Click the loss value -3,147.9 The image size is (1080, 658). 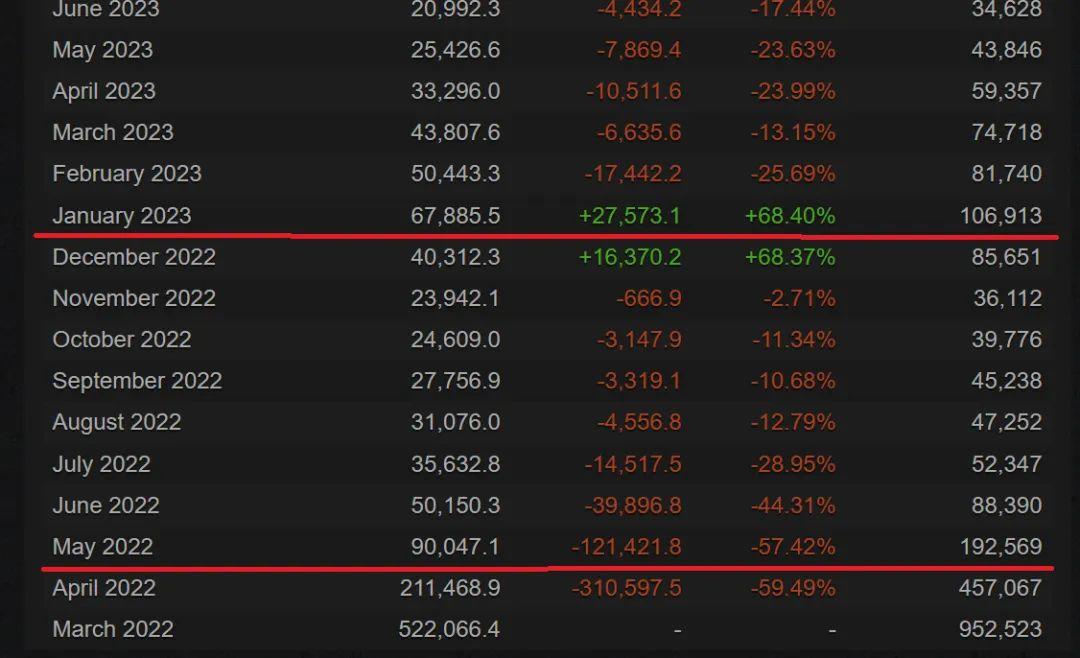click(638, 340)
